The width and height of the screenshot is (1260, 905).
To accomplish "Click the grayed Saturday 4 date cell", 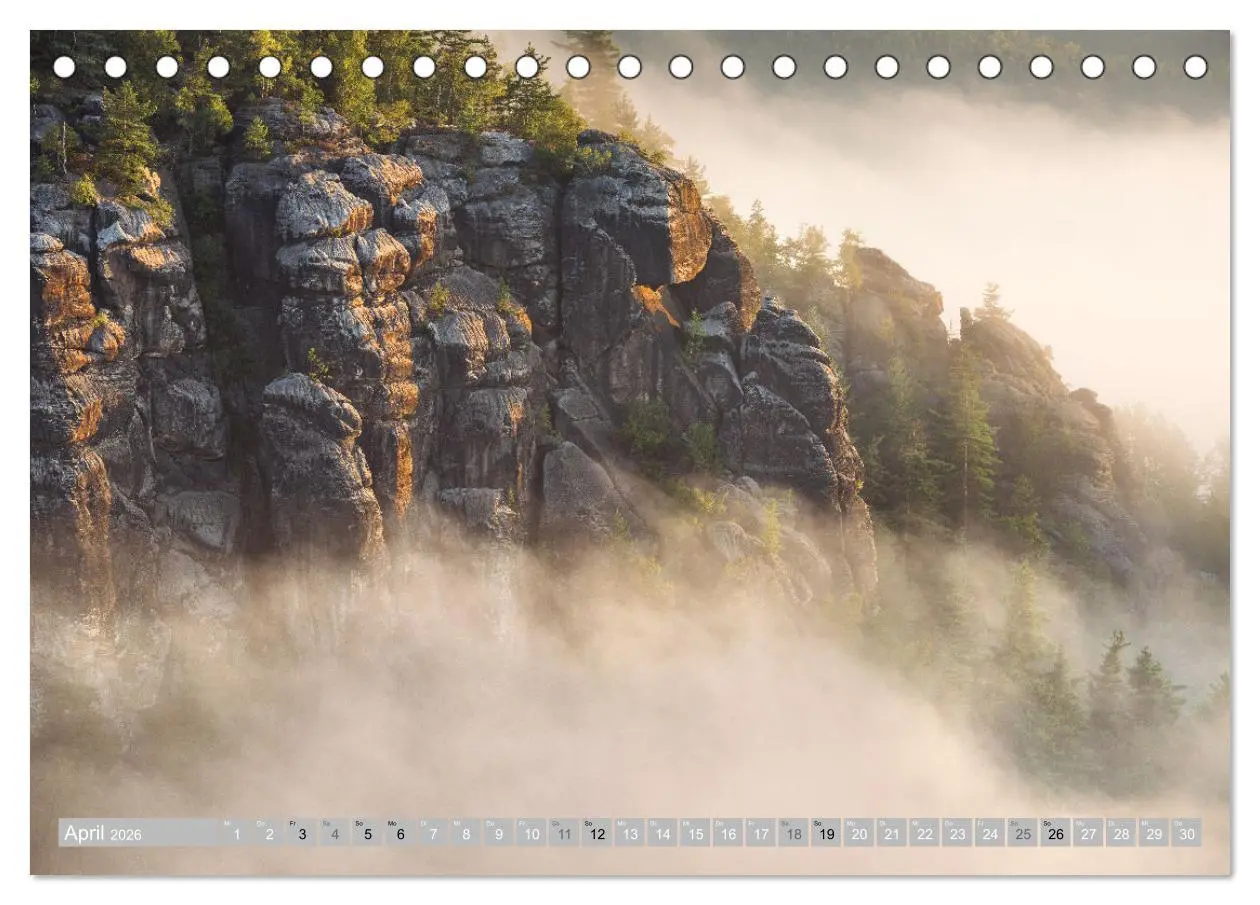I will click(x=335, y=833).
